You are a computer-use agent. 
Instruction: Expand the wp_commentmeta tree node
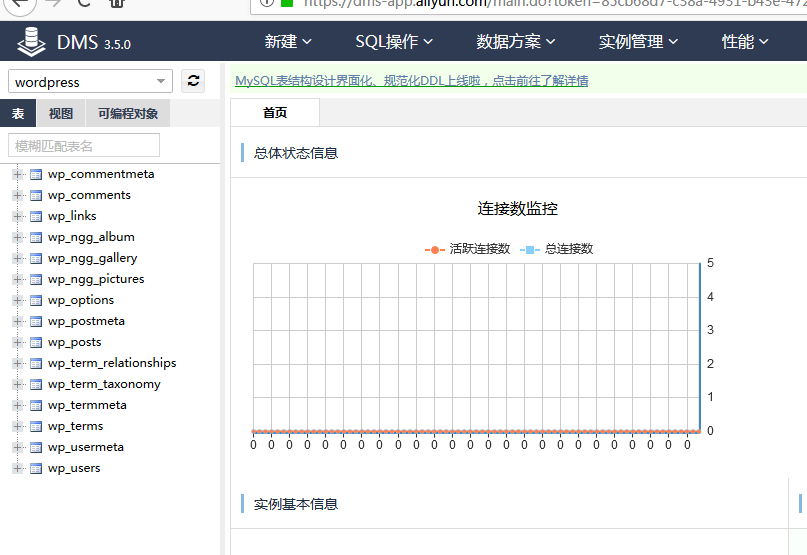point(17,175)
